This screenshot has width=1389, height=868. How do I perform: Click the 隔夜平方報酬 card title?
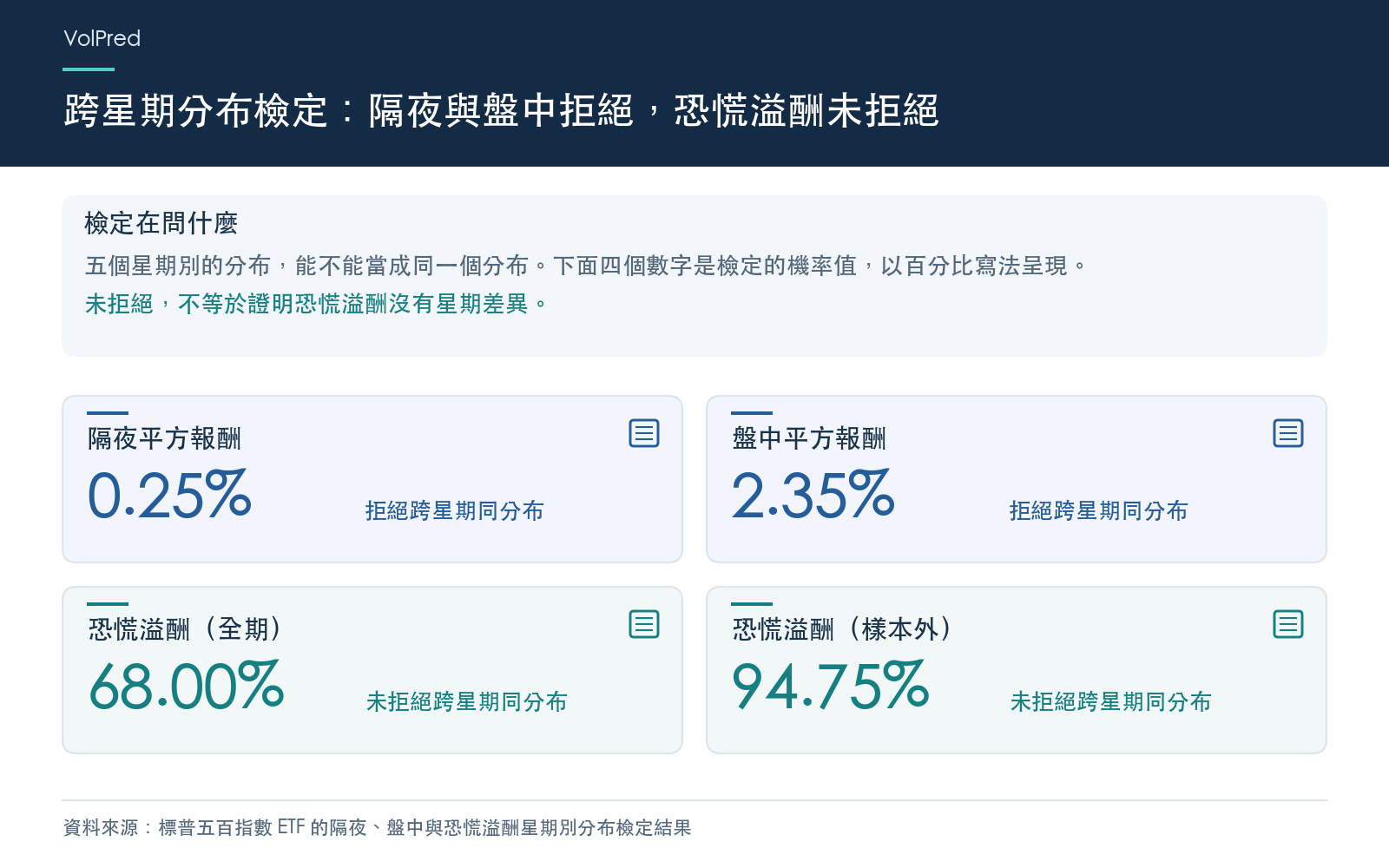click(x=165, y=438)
